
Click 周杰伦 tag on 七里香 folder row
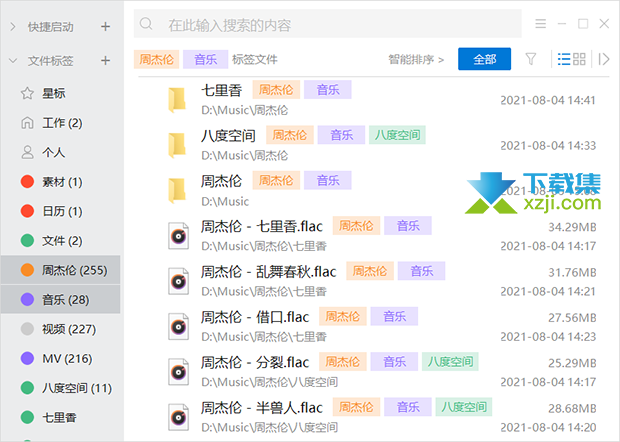click(x=276, y=90)
